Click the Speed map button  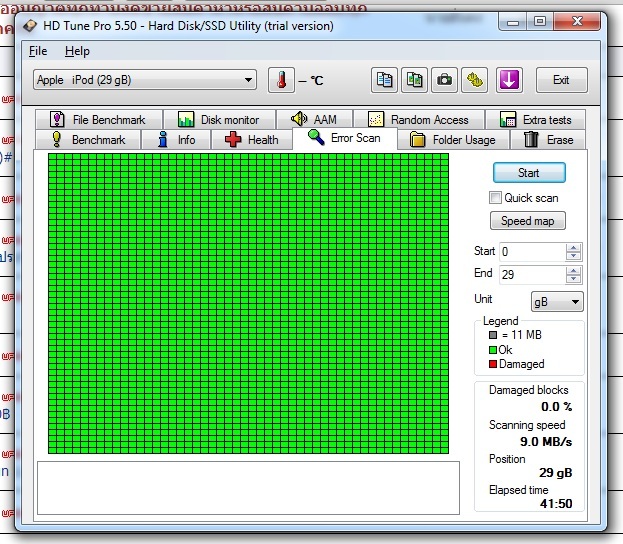[528, 221]
